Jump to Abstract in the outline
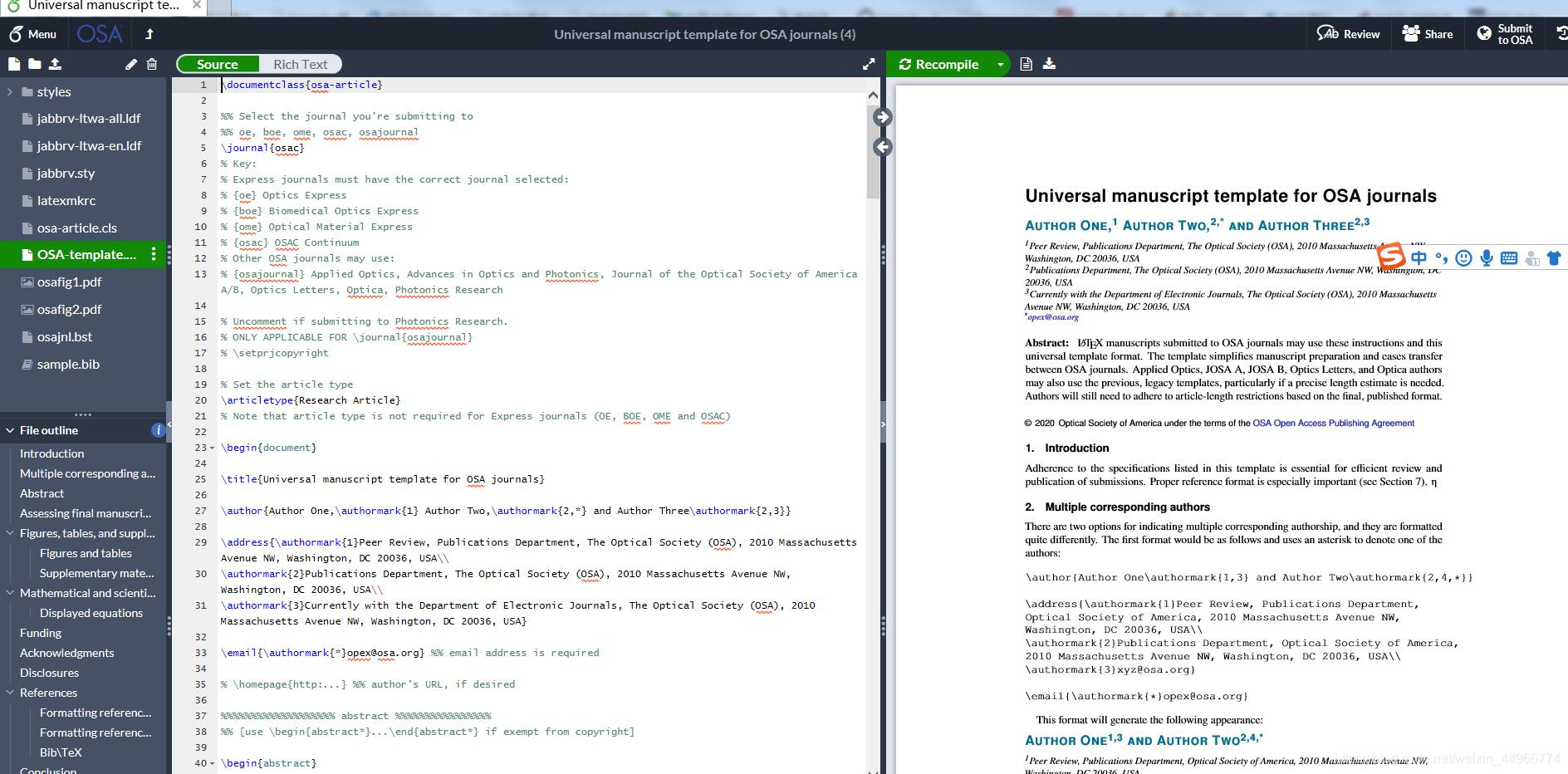1568x774 pixels. pos(42,493)
